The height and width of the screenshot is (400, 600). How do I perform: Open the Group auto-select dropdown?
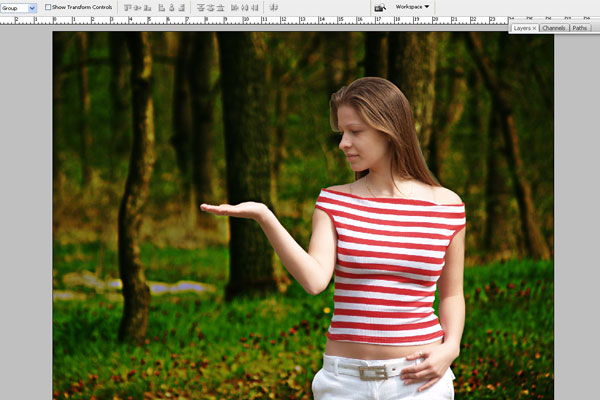(x=18, y=7)
